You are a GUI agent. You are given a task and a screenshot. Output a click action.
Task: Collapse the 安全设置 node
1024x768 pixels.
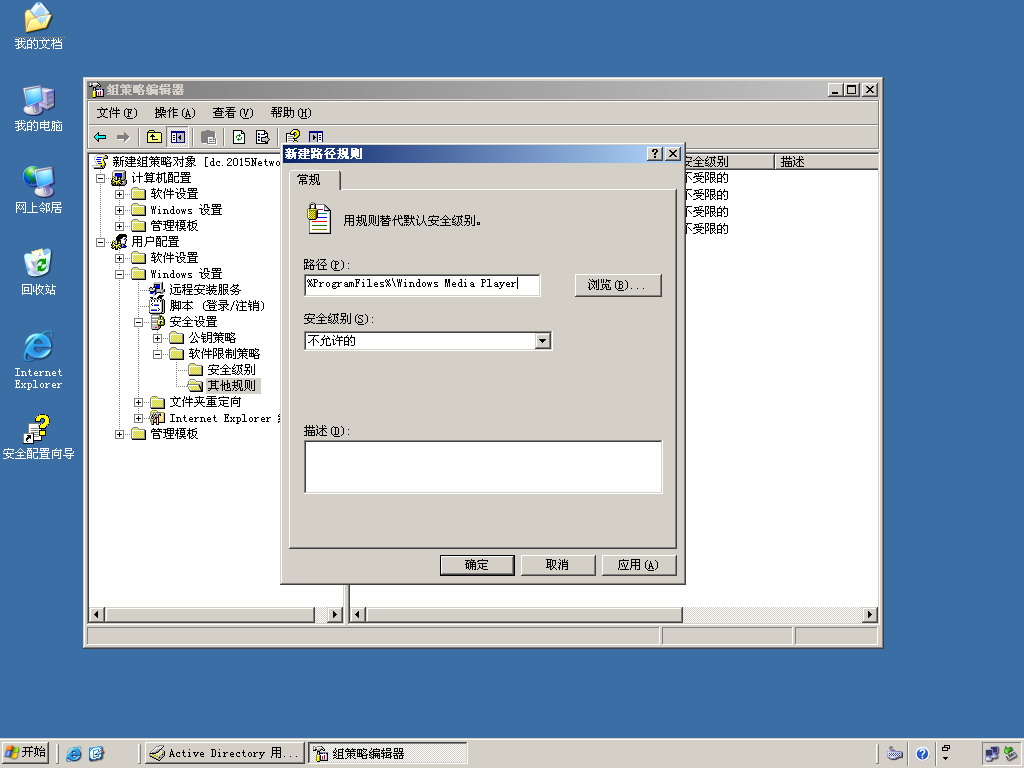click(138, 322)
